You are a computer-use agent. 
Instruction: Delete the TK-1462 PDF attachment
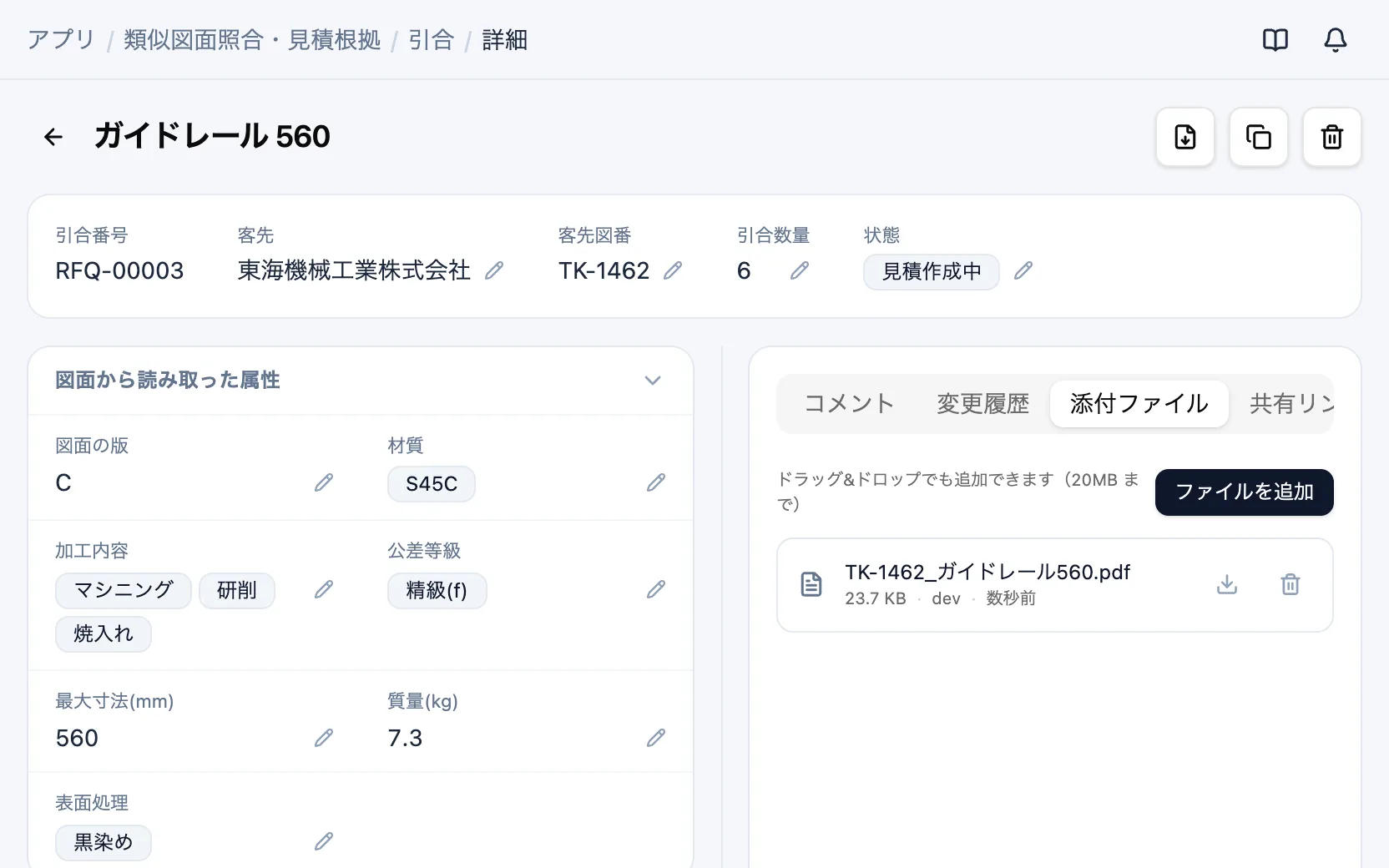coord(1291,584)
